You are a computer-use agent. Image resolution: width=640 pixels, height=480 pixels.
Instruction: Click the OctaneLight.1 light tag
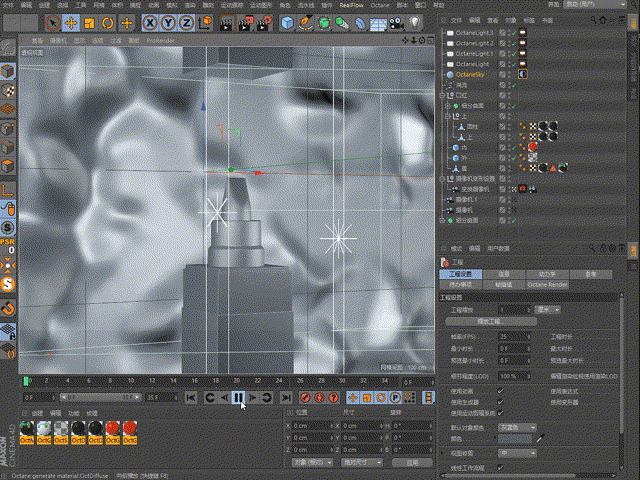click(523, 53)
